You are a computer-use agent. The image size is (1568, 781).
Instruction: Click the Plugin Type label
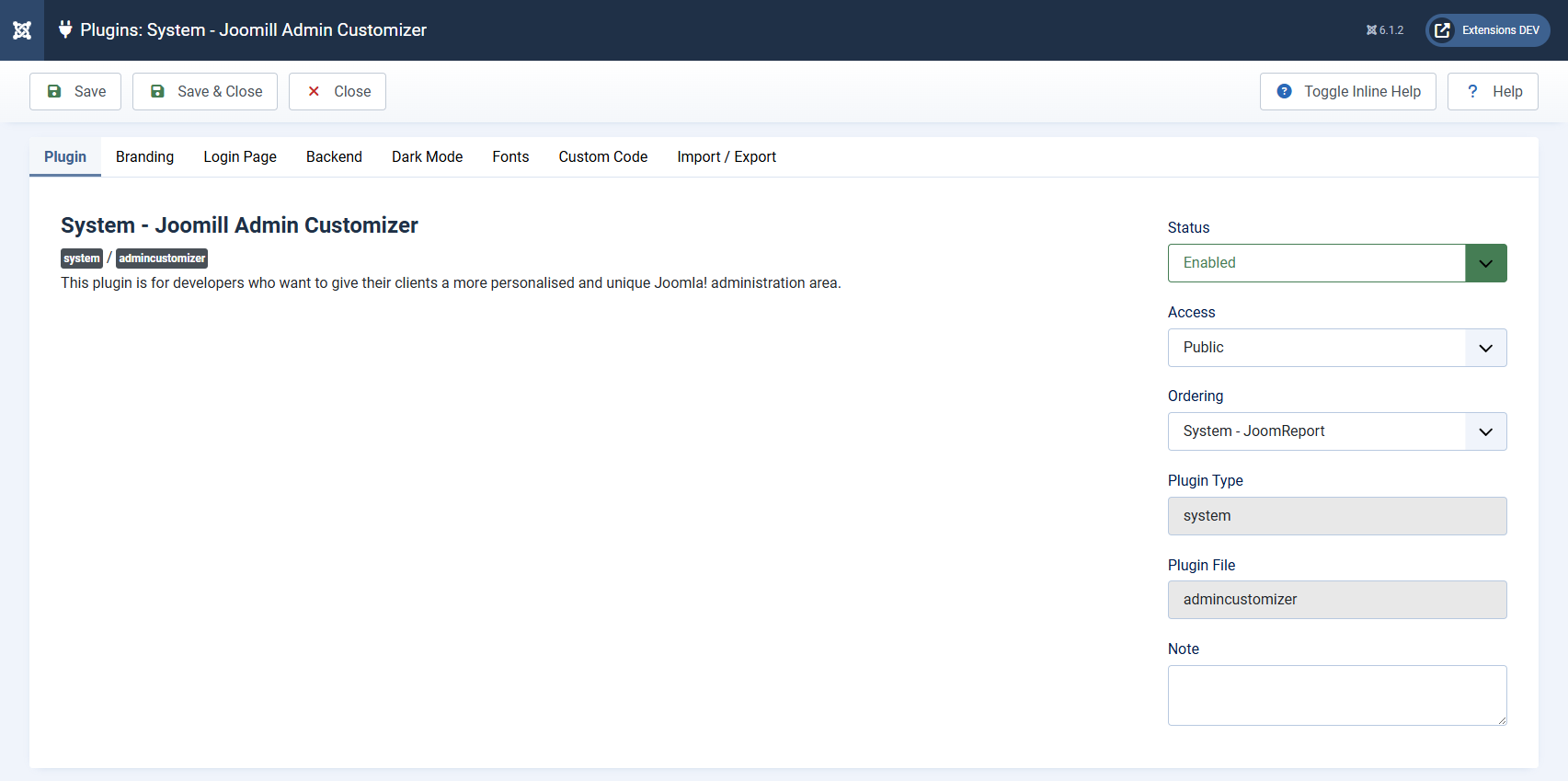1205,481
